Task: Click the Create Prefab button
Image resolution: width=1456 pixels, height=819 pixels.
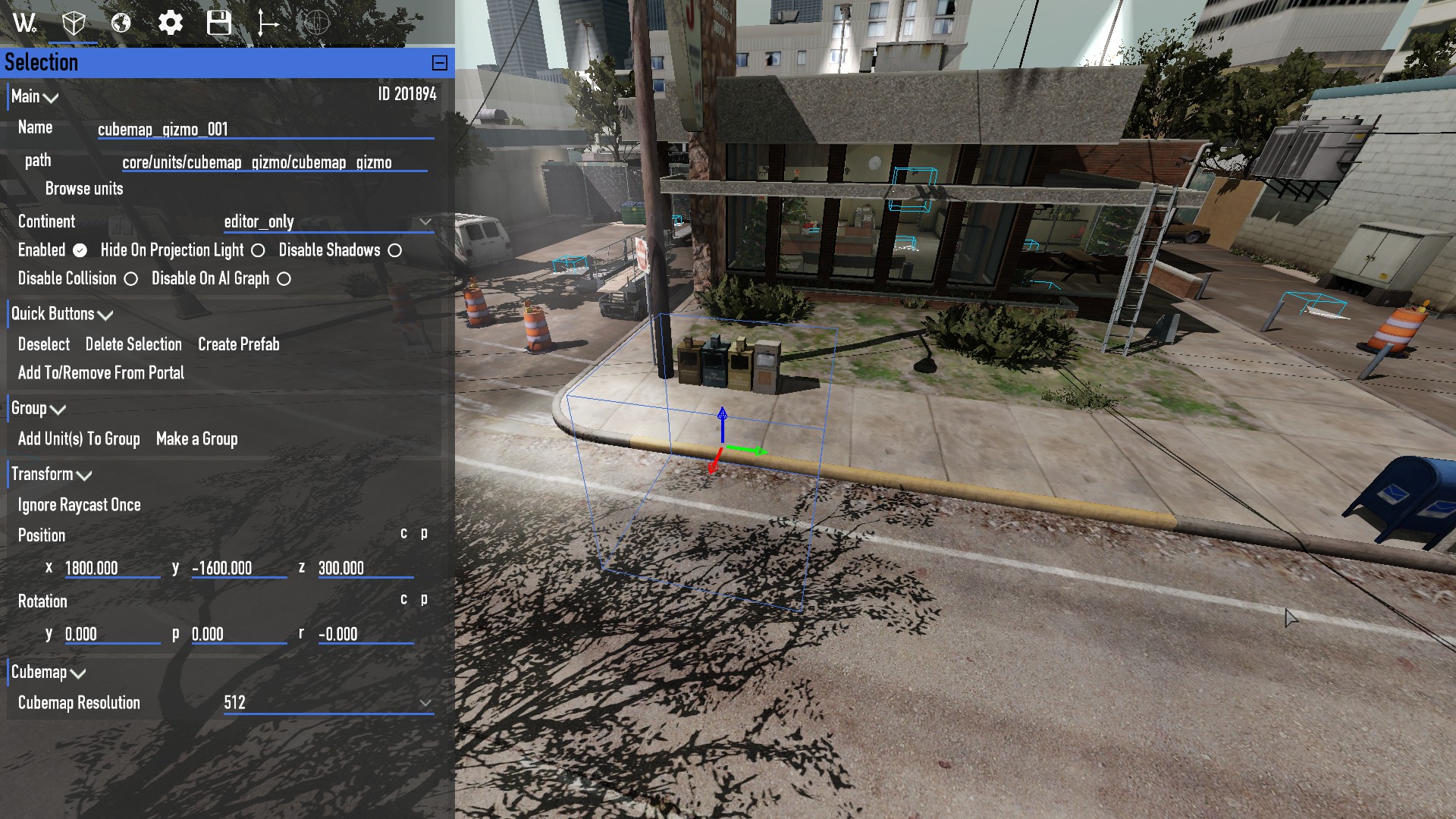Action: 238,344
